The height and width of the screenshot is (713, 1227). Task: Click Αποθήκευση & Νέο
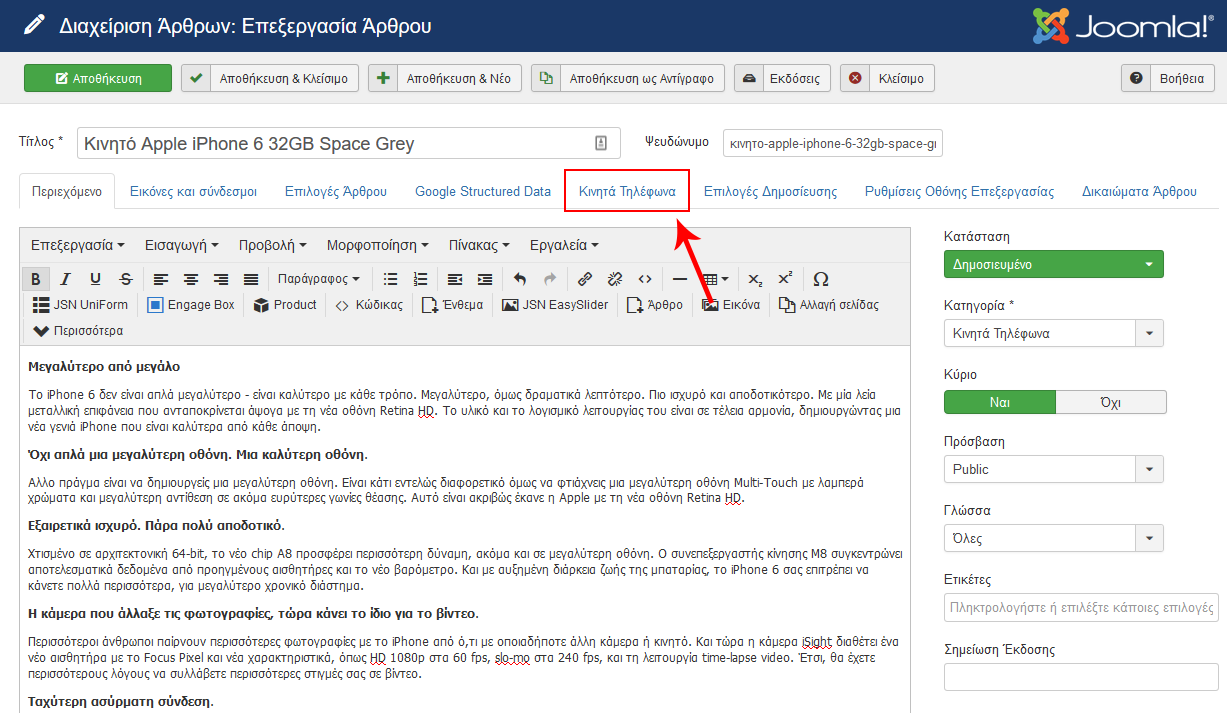[445, 78]
